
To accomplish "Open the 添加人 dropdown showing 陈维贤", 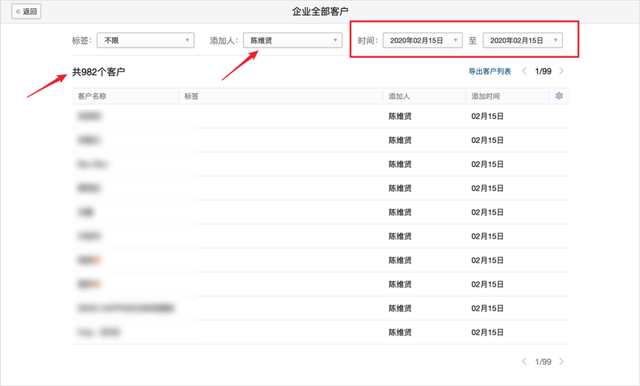I will [x=293, y=40].
